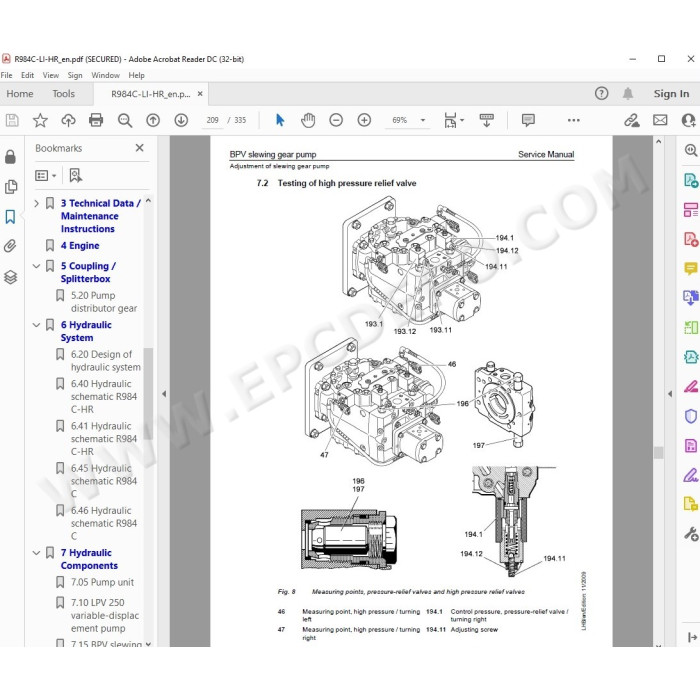Click the scrolling mode toolbar icon
Screen dimensions: 700x700
[x=487, y=120]
